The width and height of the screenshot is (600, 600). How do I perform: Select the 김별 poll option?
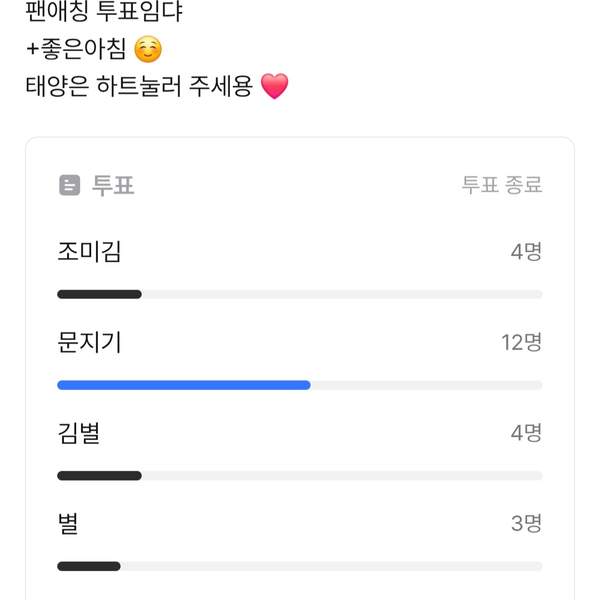(79, 434)
